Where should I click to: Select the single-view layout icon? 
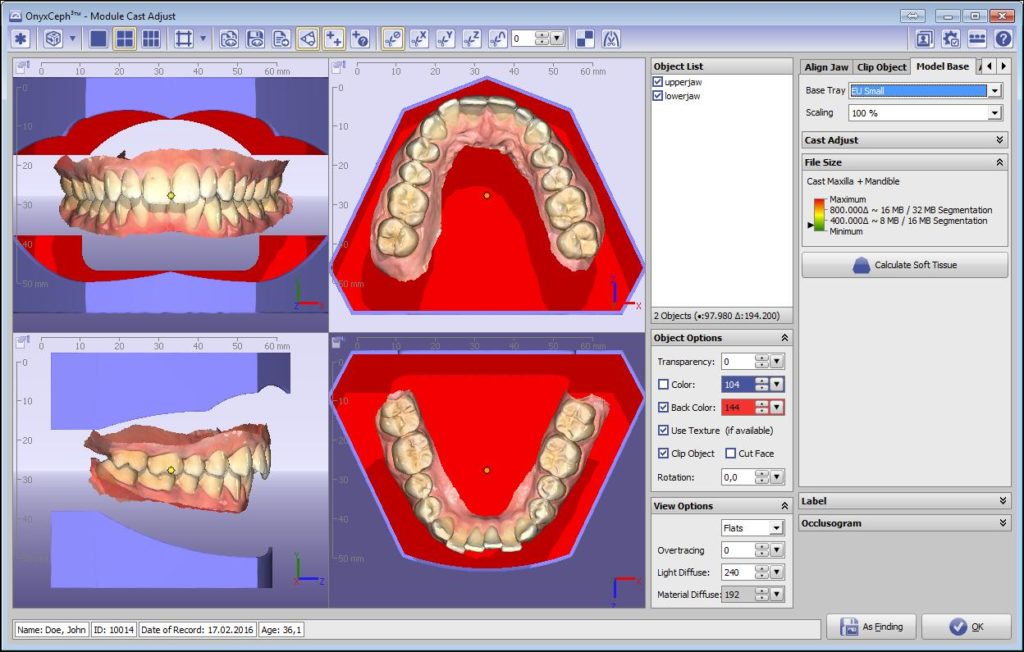(x=98, y=39)
